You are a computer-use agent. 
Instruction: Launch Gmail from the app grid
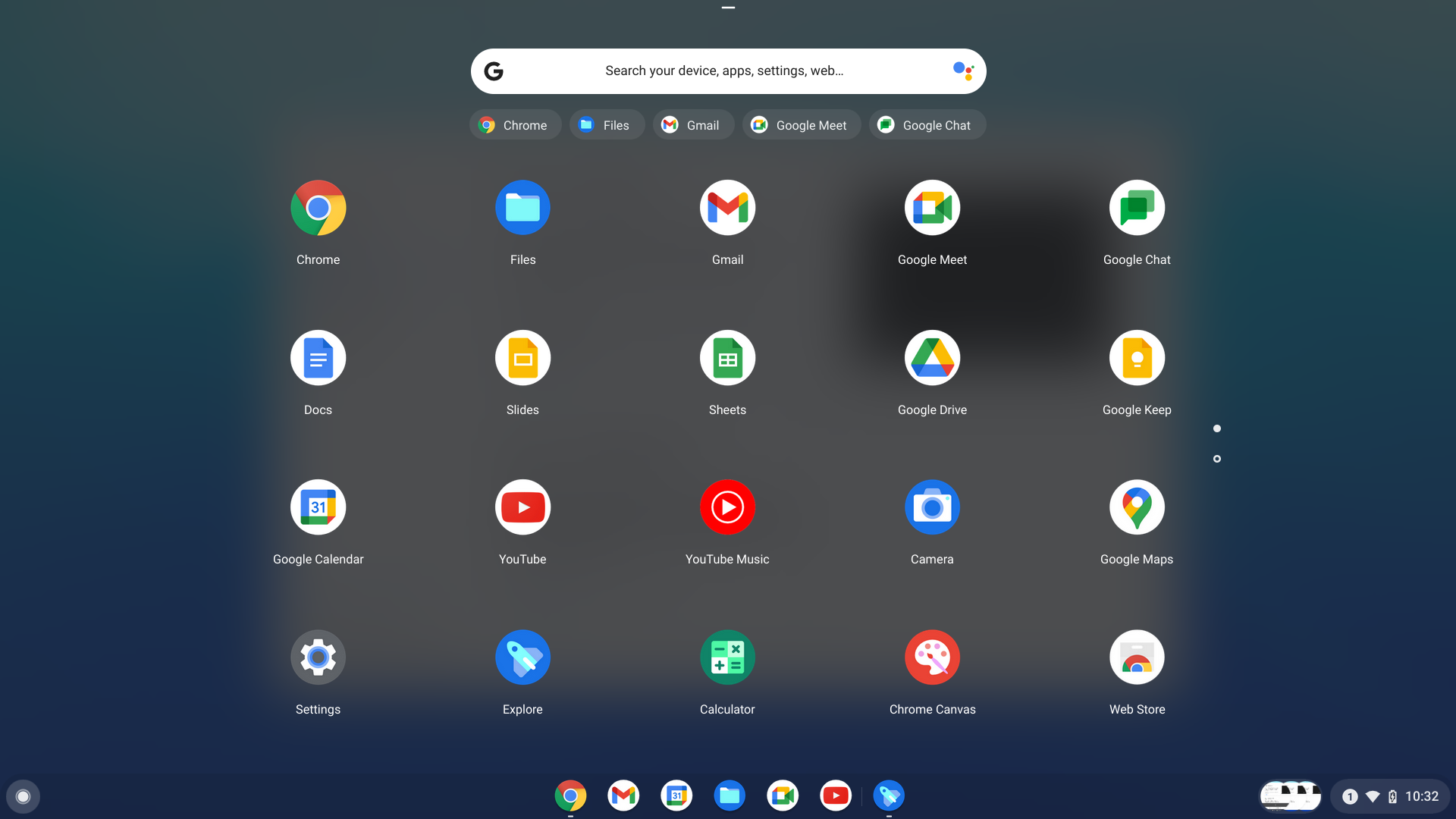click(728, 208)
